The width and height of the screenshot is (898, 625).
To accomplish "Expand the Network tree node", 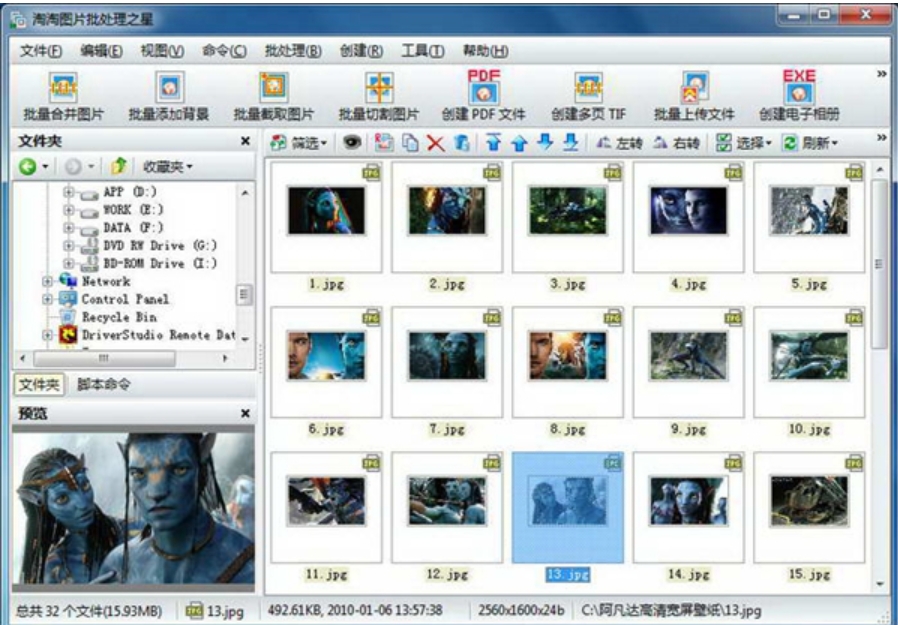I will 48,281.
